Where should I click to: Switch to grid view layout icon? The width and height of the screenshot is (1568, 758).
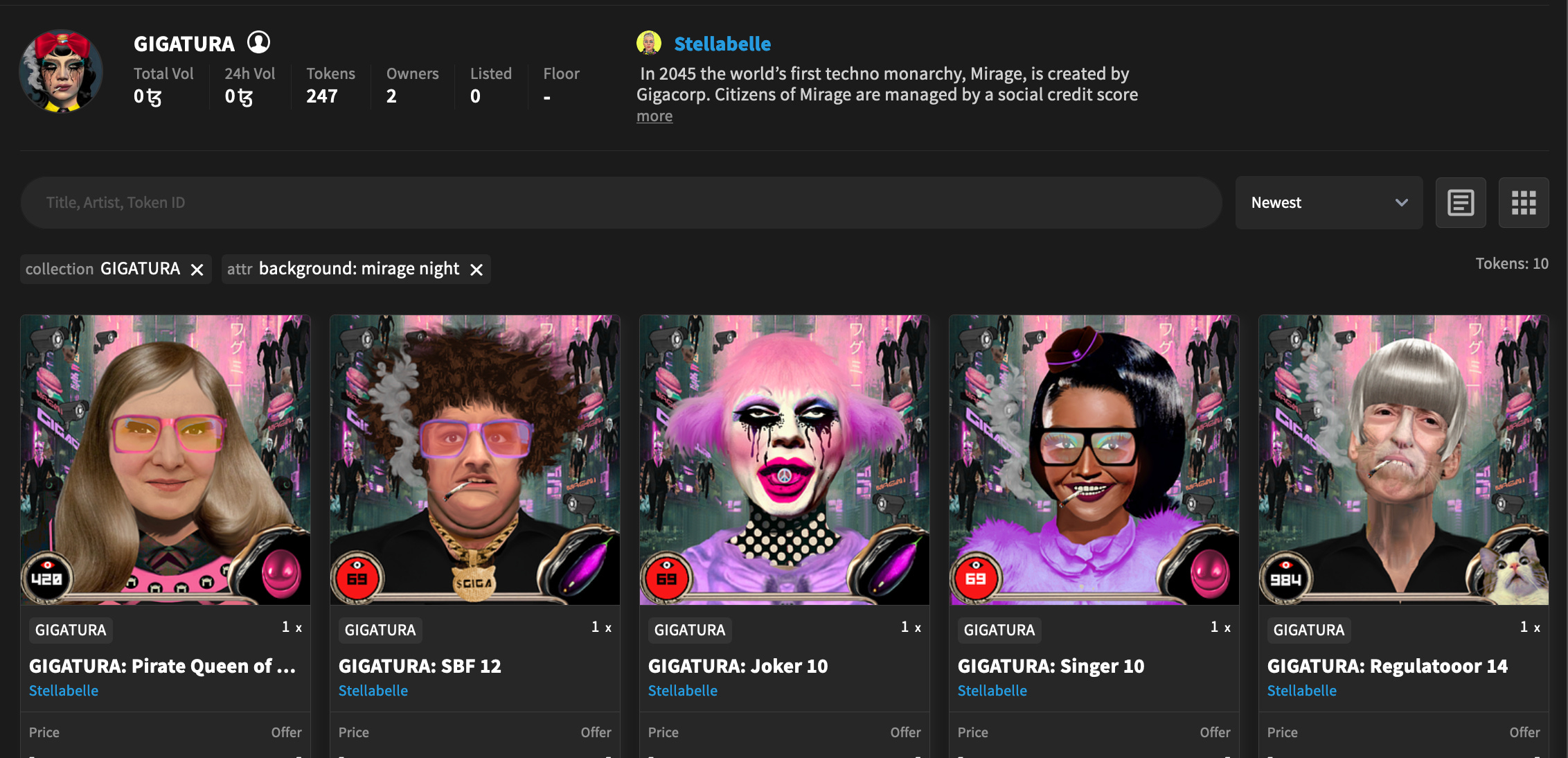1523,203
